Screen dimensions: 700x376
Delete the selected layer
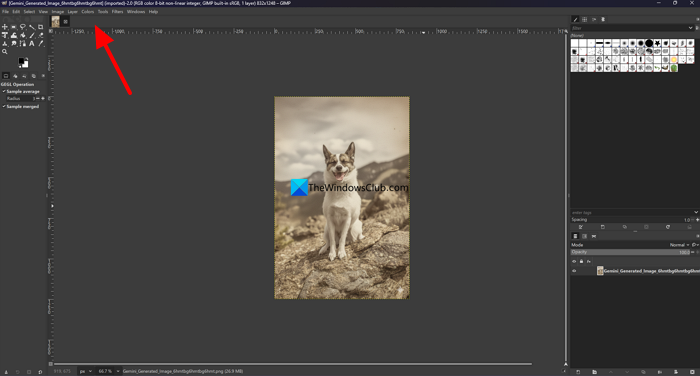tap(692, 372)
